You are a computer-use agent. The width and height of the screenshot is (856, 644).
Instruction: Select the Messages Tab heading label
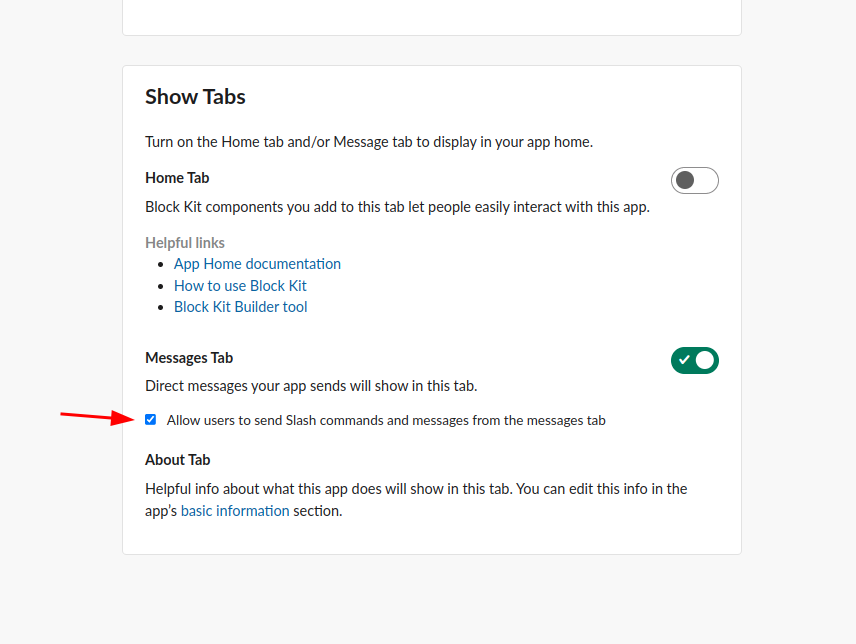coord(189,358)
